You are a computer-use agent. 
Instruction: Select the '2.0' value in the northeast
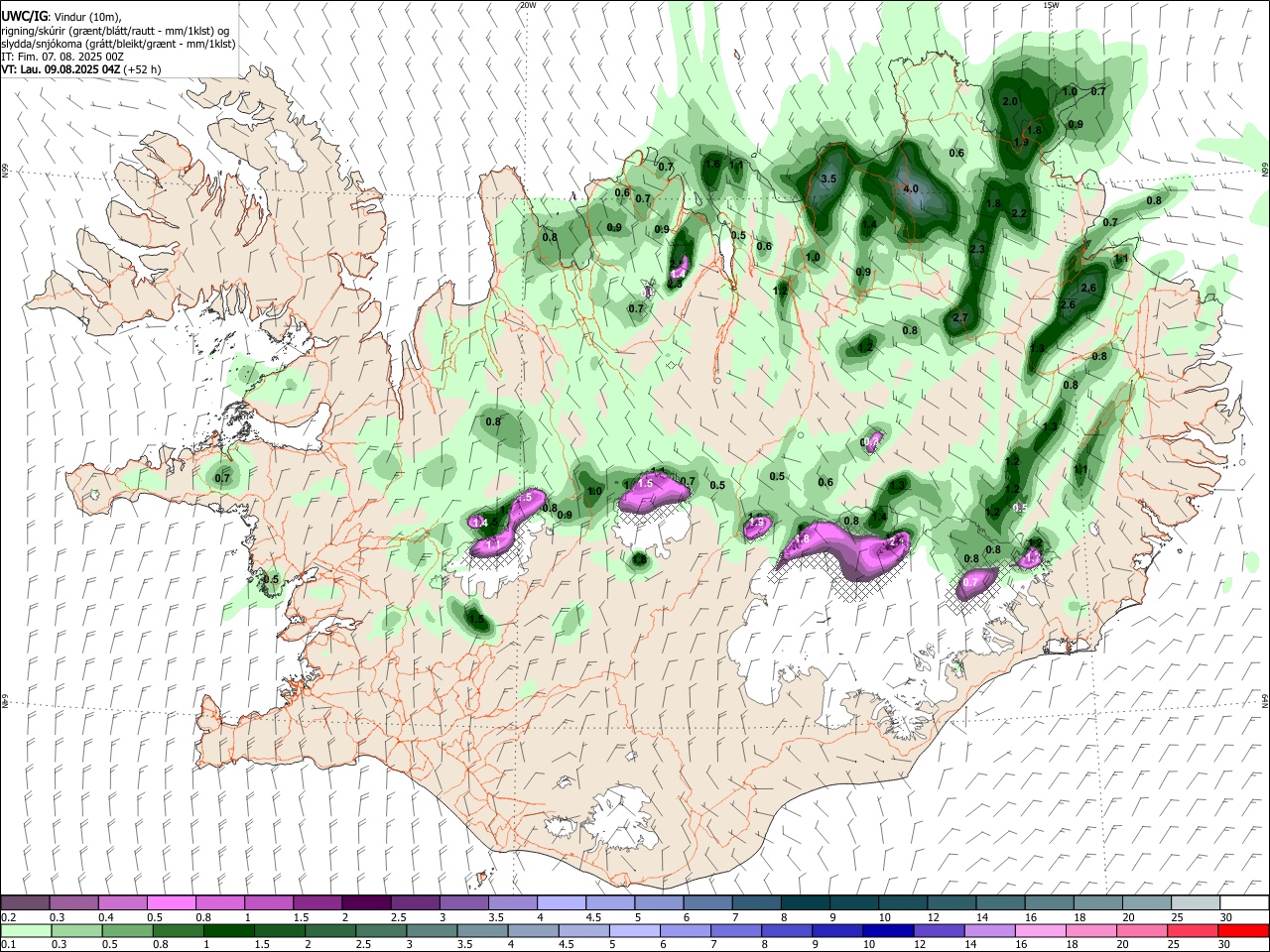coord(1011,101)
